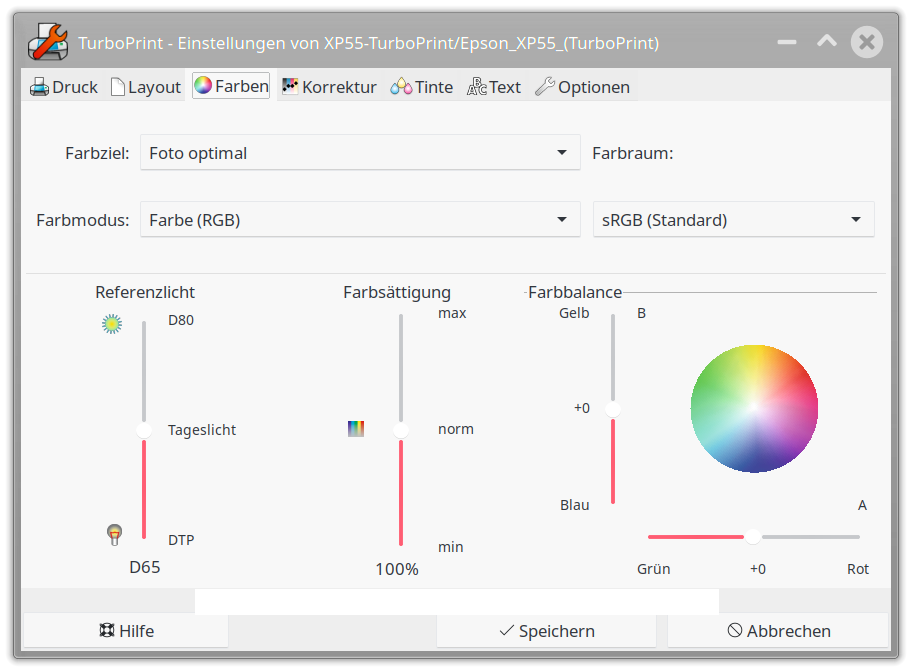Image resolution: width=912 pixels, height=672 pixels.
Task: Go to the Optionen tab
Action: [583, 87]
